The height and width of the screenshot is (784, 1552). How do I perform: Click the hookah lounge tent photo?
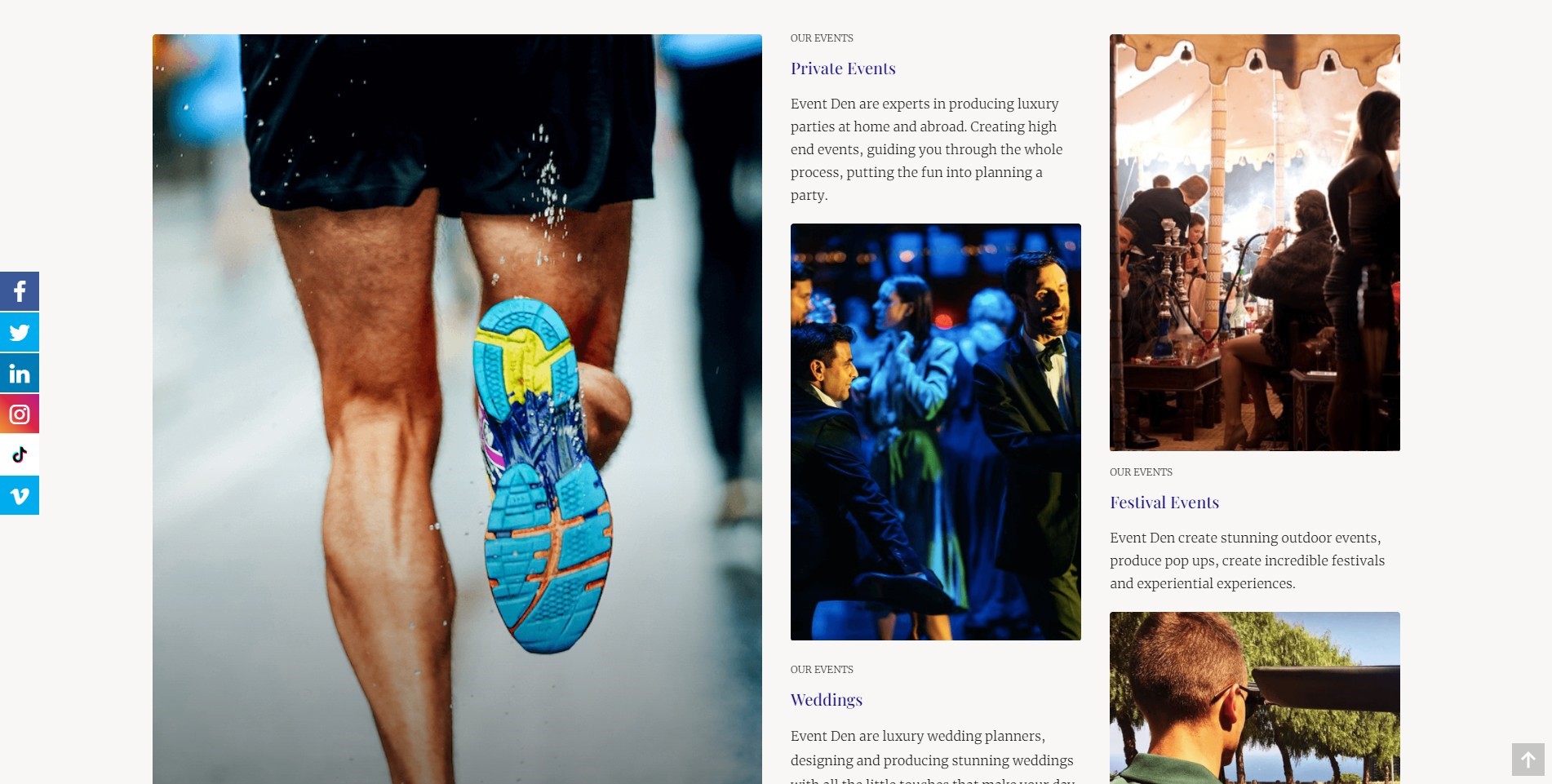click(1255, 242)
